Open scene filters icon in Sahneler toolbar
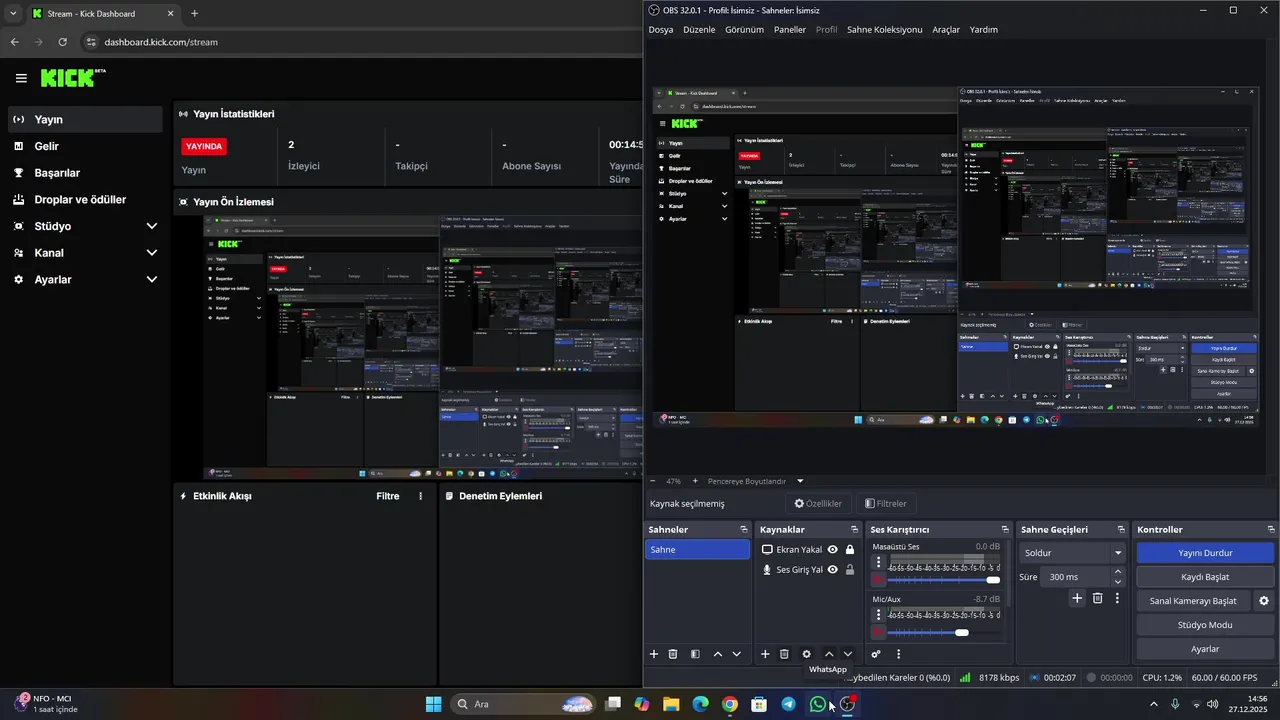This screenshot has width=1280, height=720. pyautogui.click(x=695, y=654)
